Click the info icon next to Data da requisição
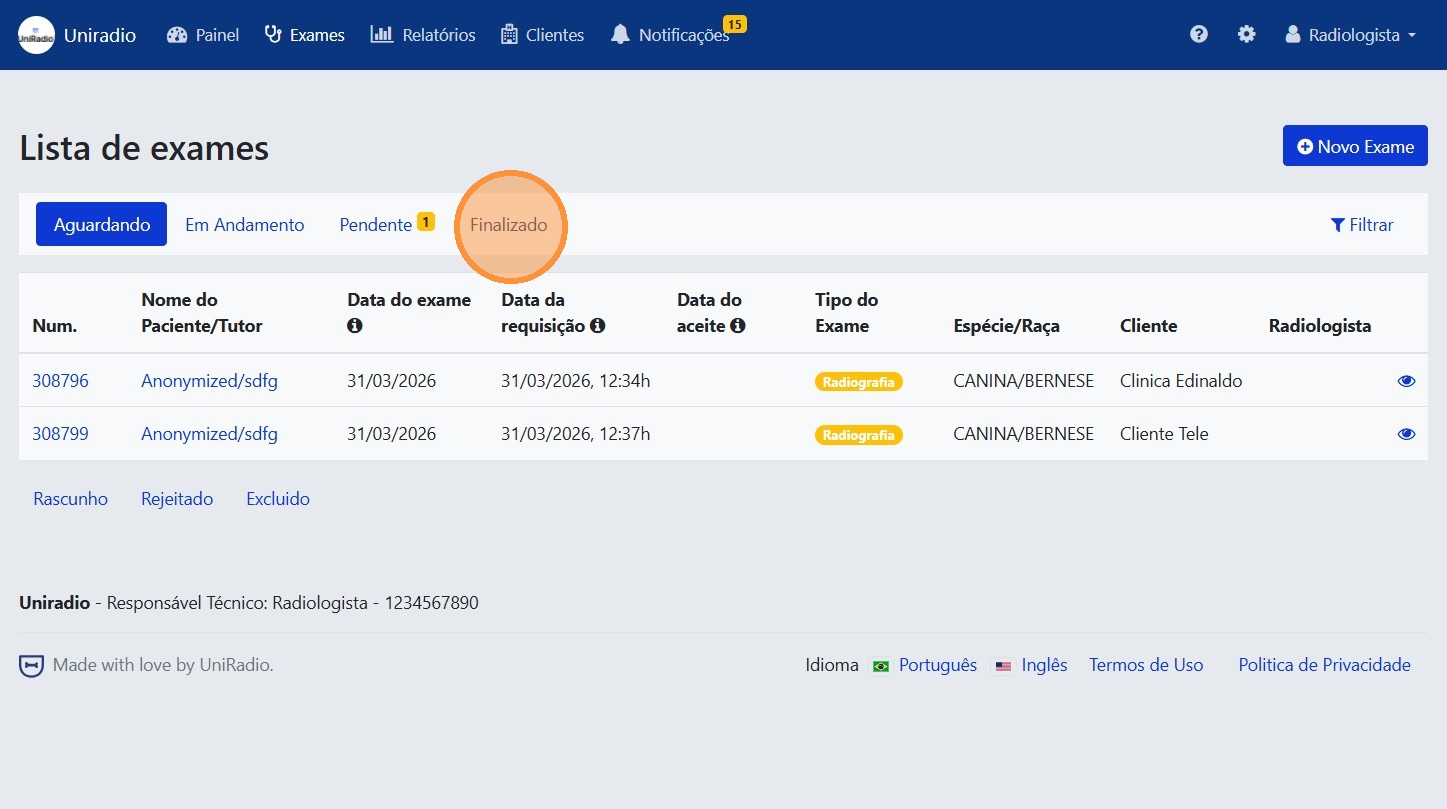 coord(598,325)
